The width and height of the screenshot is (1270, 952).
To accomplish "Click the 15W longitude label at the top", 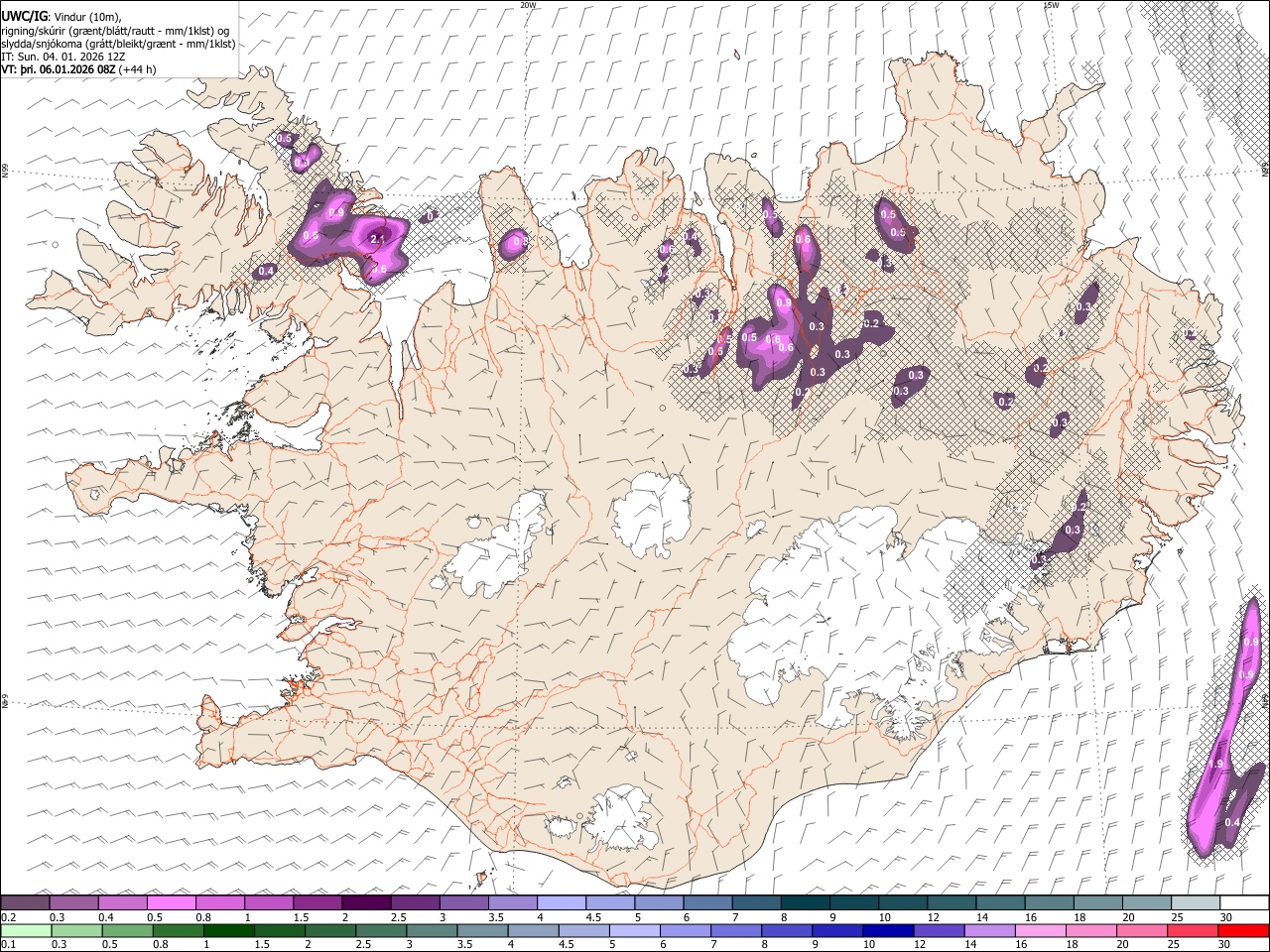I will [x=1051, y=5].
